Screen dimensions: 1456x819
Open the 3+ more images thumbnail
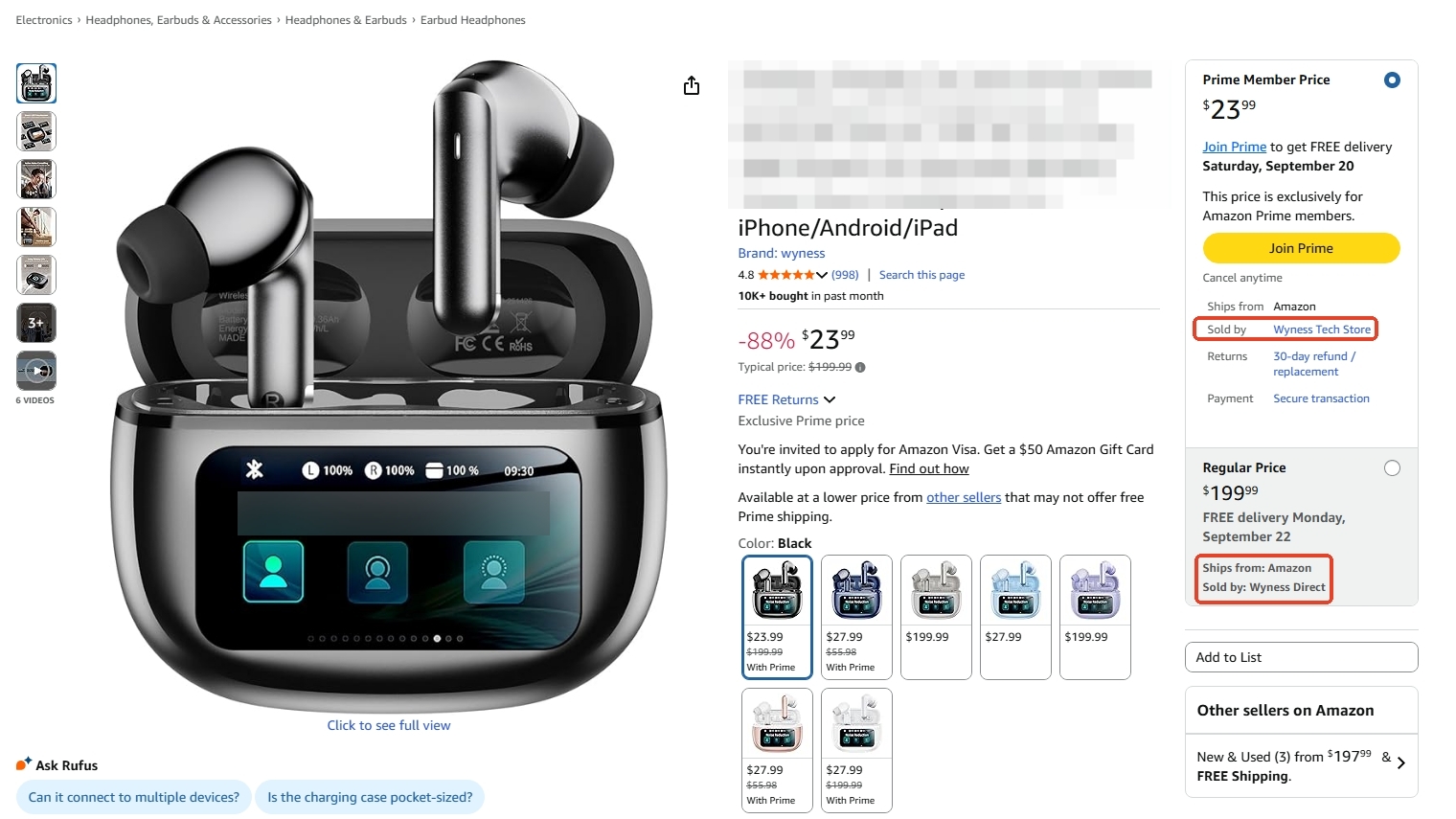[36, 323]
